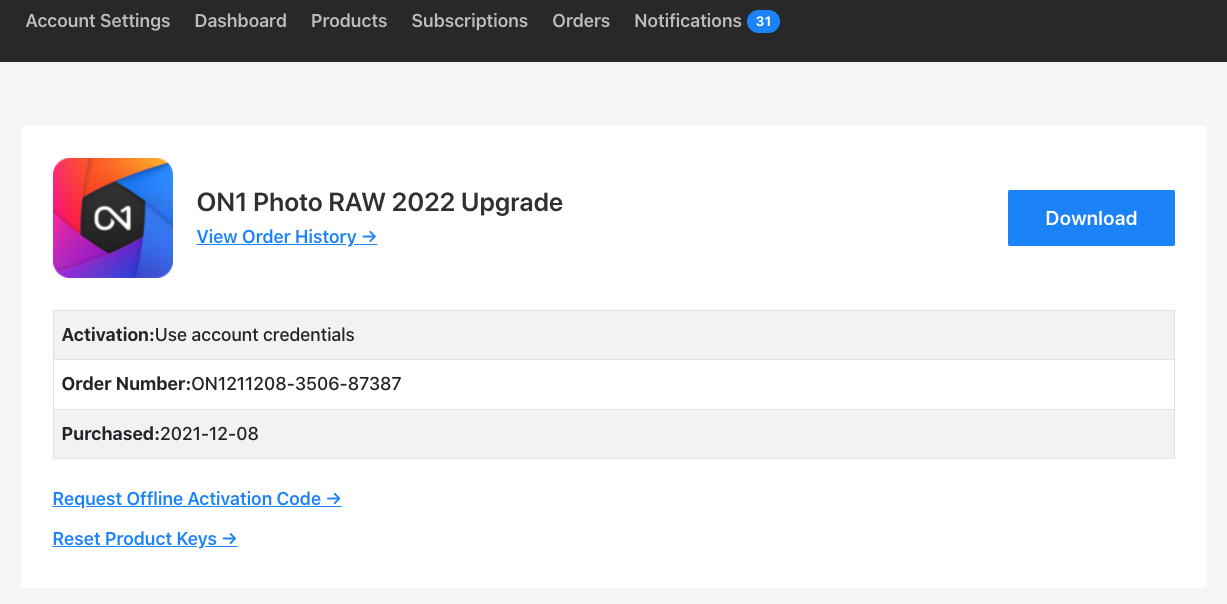The image size is (1227, 604).
Task: Go to the Dashboard tab
Action: pyautogui.click(x=240, y=21)
